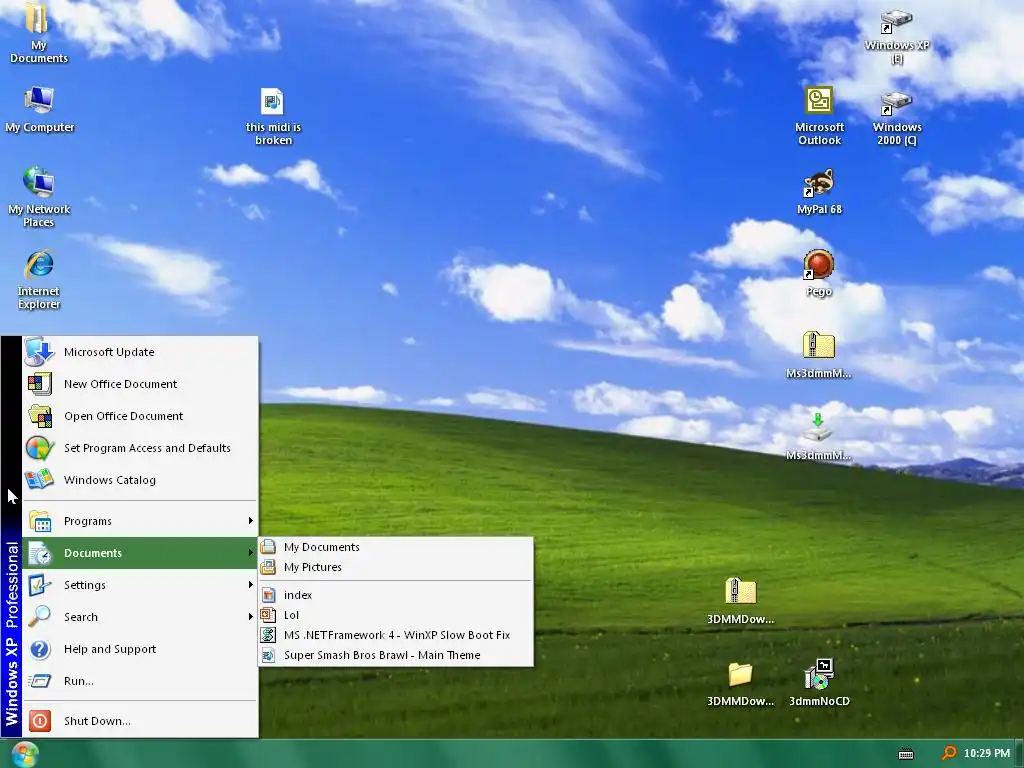
Task: Select the 3DMMDow folder icon
Action: (x=740, y=684)
